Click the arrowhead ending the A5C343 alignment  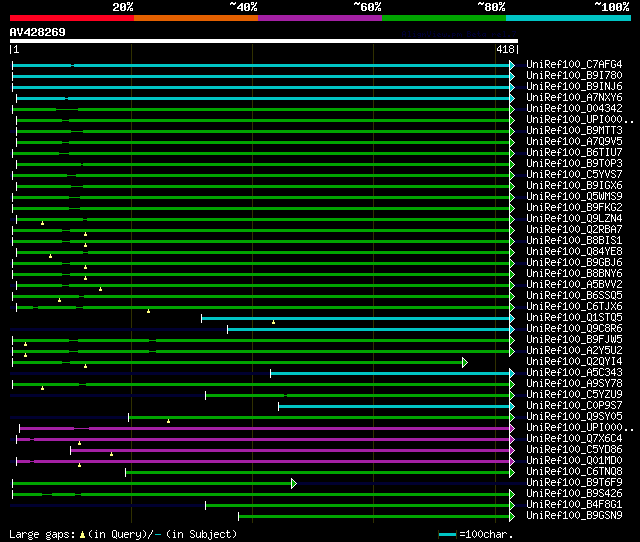512,373
